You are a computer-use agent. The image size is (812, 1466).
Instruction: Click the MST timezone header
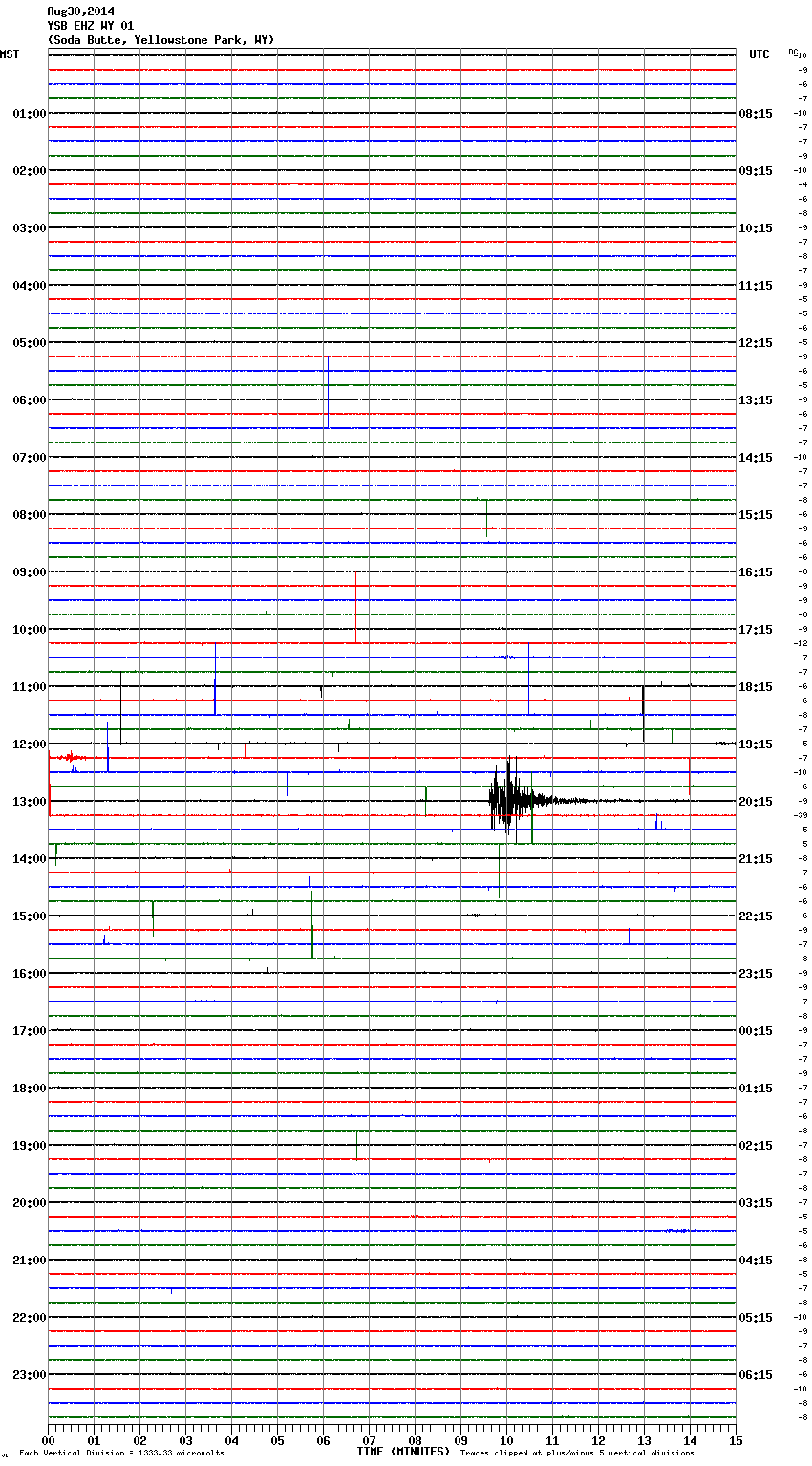[x=10, y=54]
